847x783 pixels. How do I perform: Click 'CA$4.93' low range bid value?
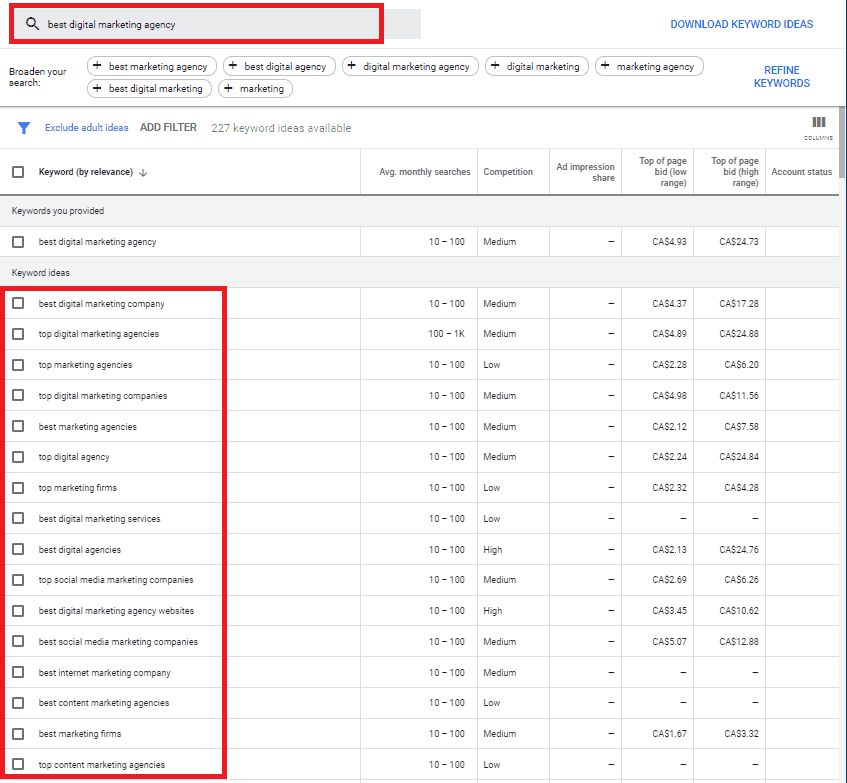pos(669,242)
